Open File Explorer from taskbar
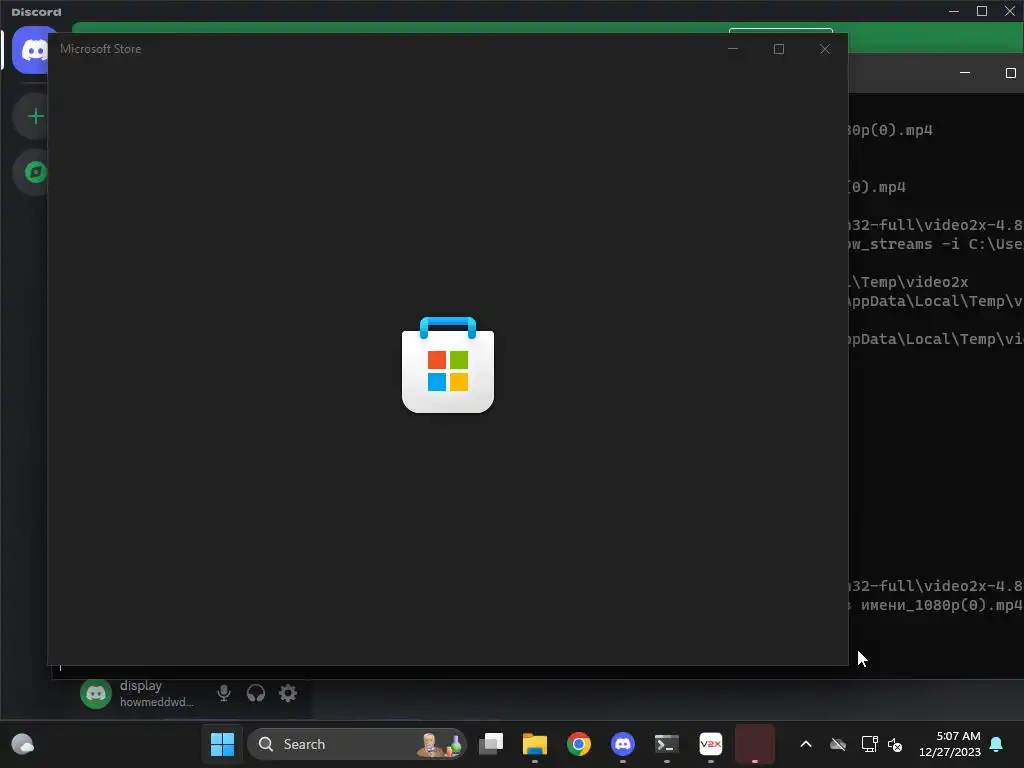 point(535,744)
